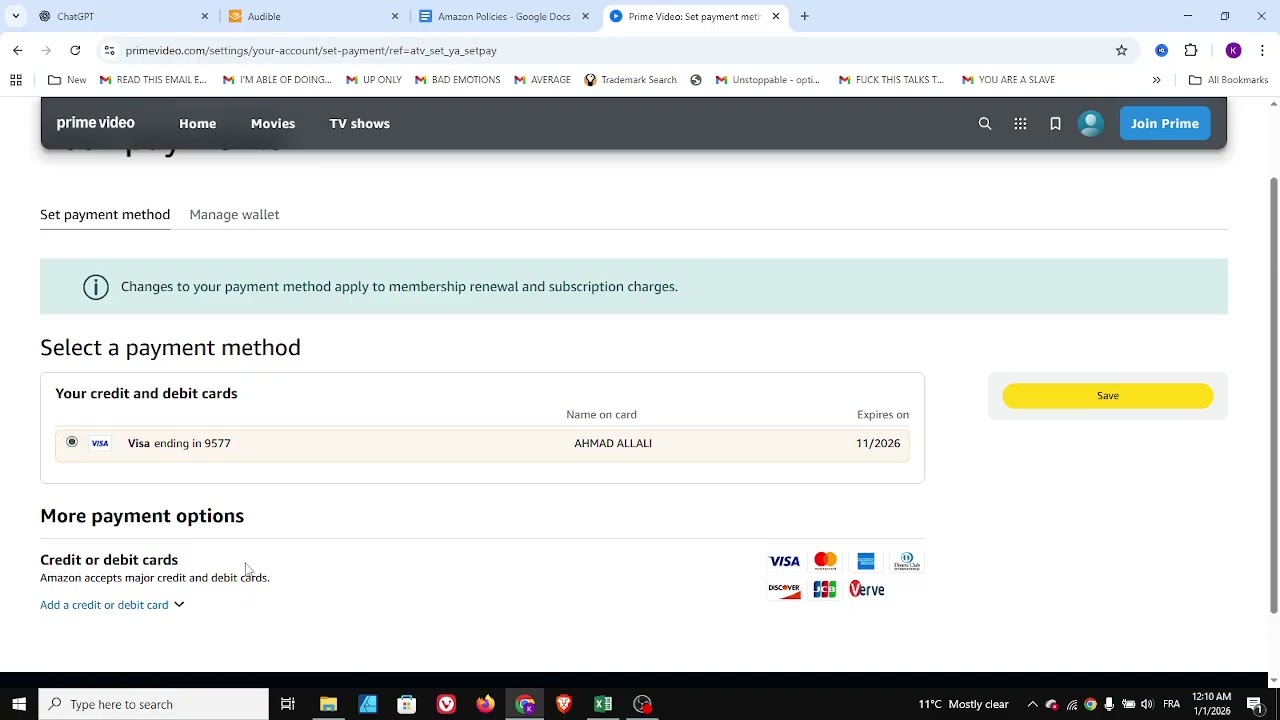
Task: Click the cardholder name AHMAD ALLALI
Action: [613, 443]
